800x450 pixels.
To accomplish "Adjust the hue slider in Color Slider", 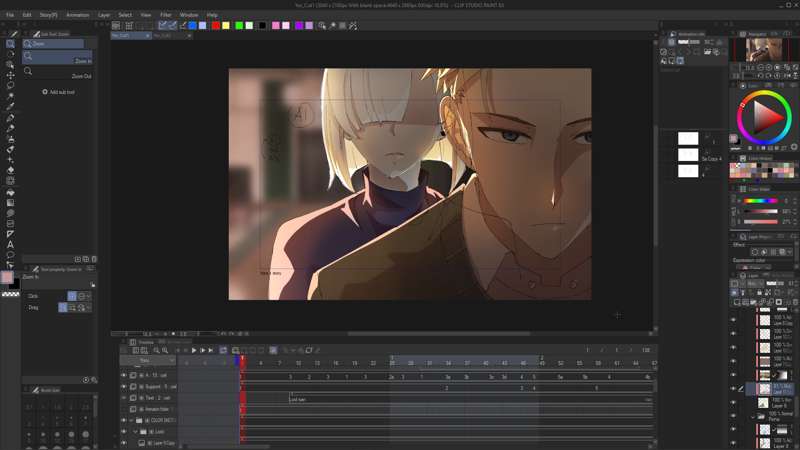I will tap(760, 201).
